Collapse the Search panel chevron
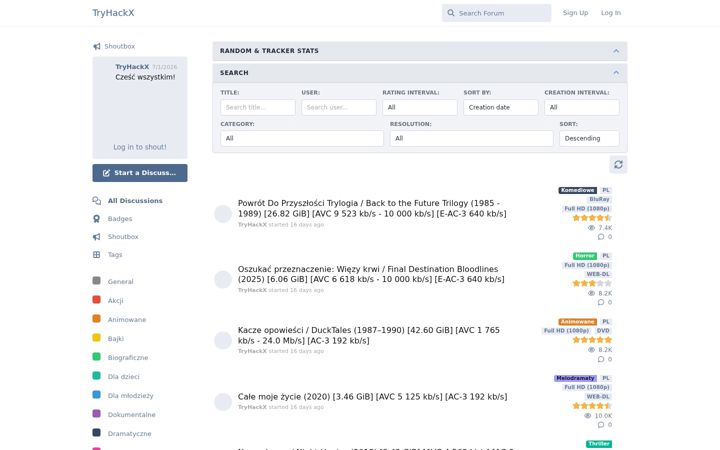The height and width of the screenshot is (450, 720). [616, 73]
